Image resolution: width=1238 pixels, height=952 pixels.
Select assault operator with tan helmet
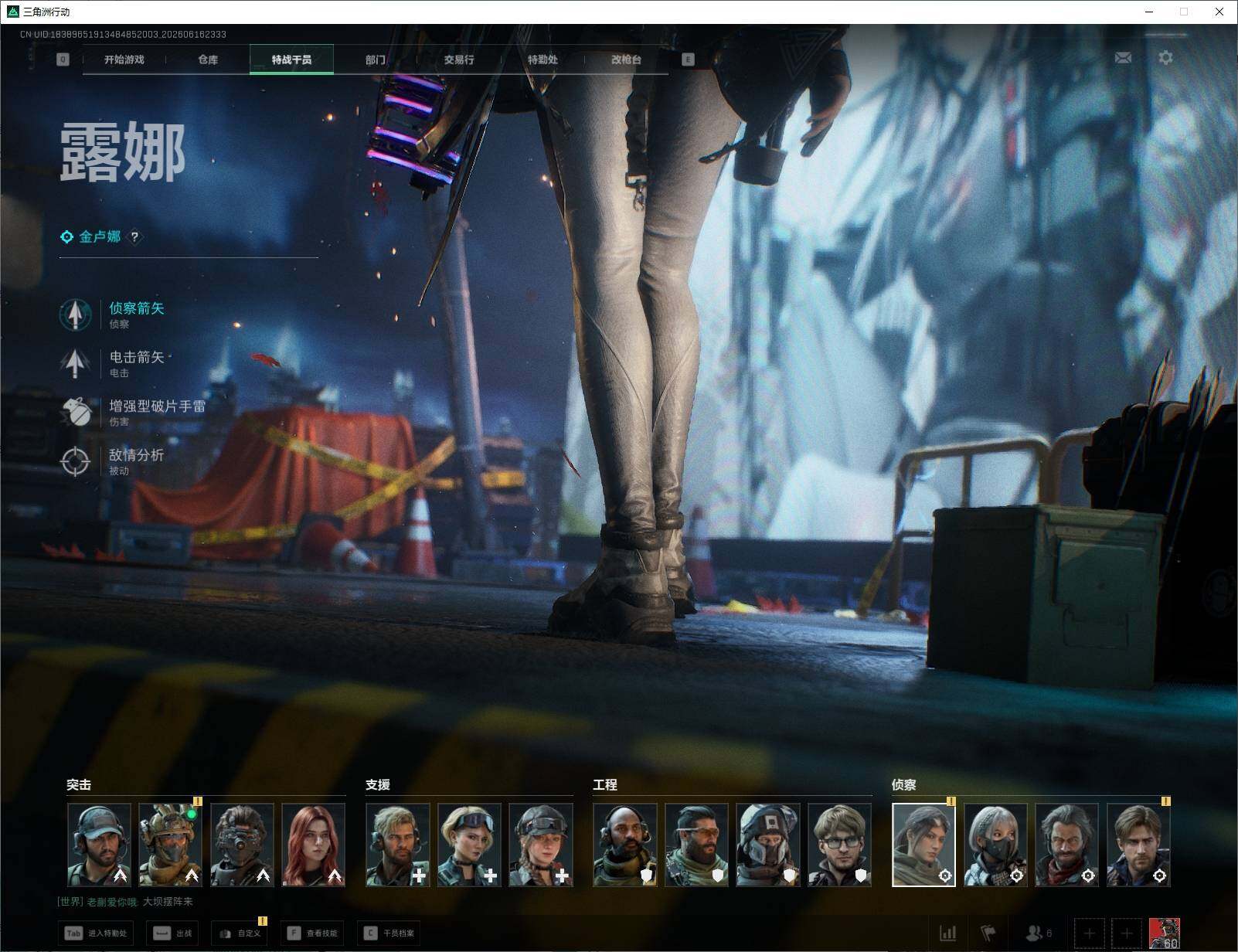tap(171, 845)
